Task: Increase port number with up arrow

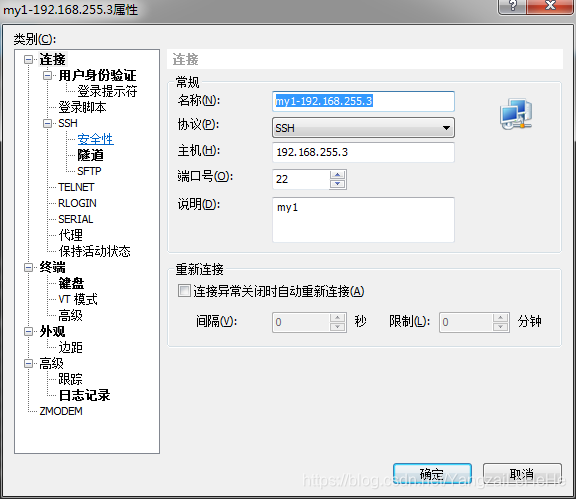Action: (x=338, y=175)
